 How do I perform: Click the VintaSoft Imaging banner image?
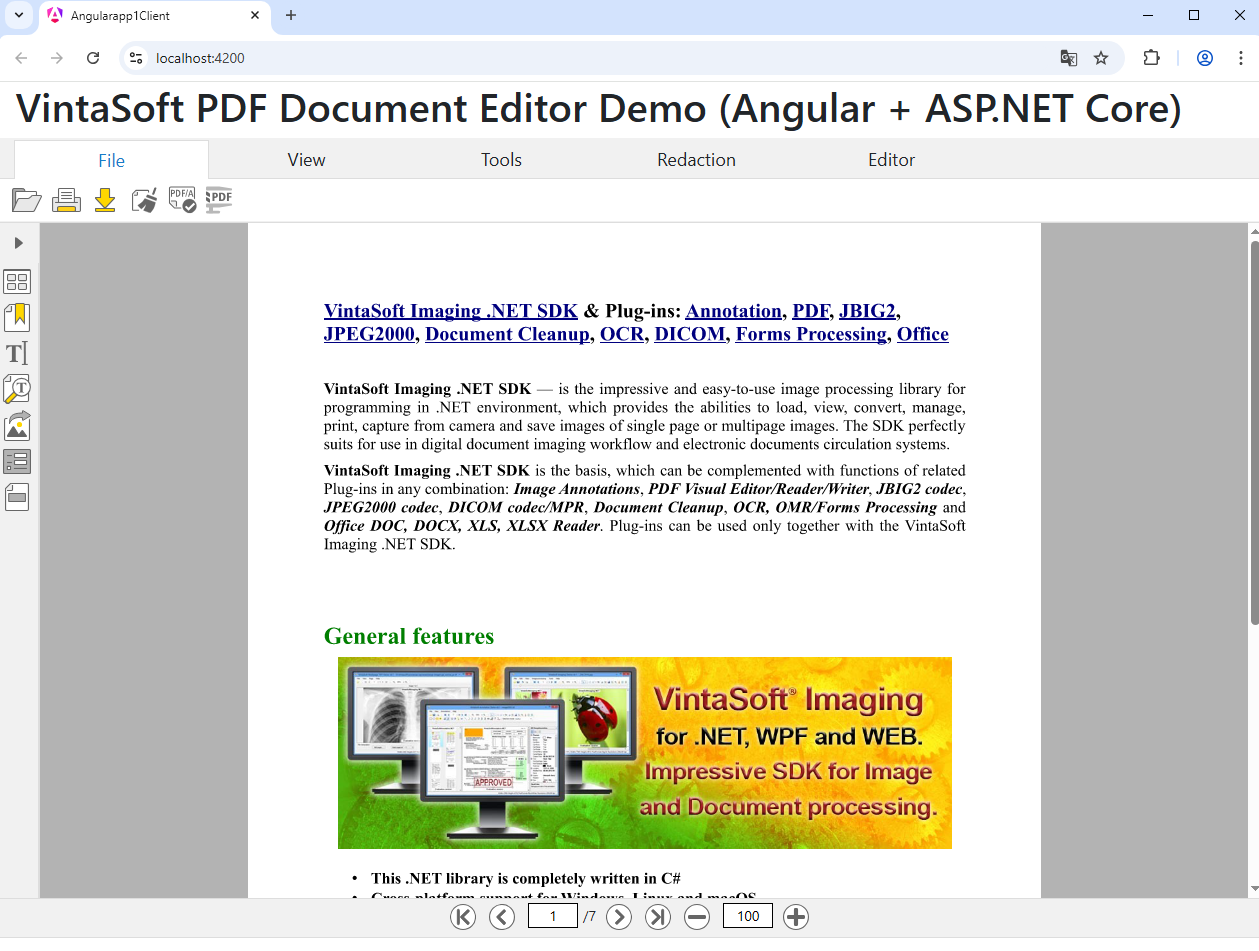click(645, 753)
